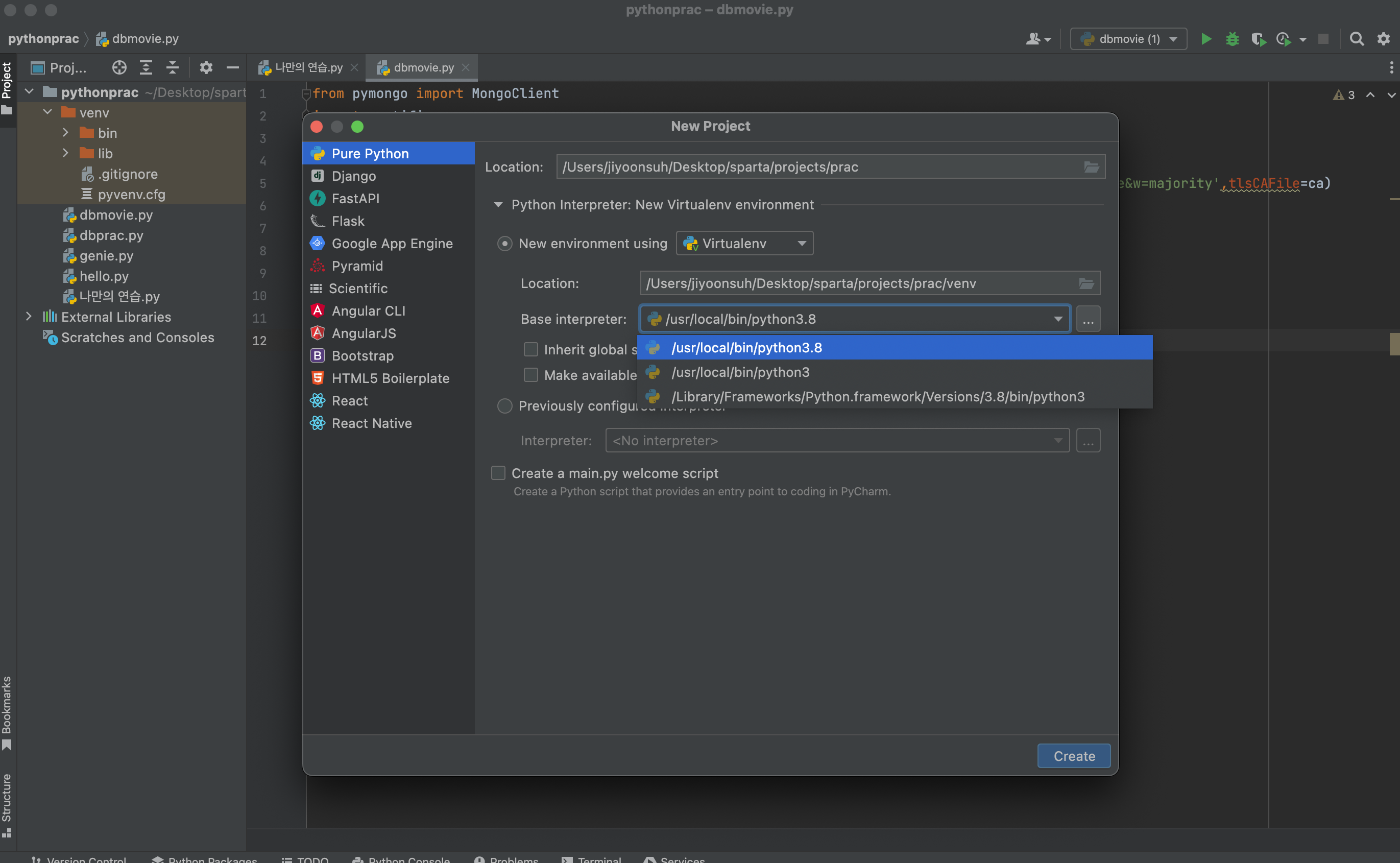Viewport: 1400px width, 863px height.
Task: Select FastAPI project type
Action: [389, 198]
